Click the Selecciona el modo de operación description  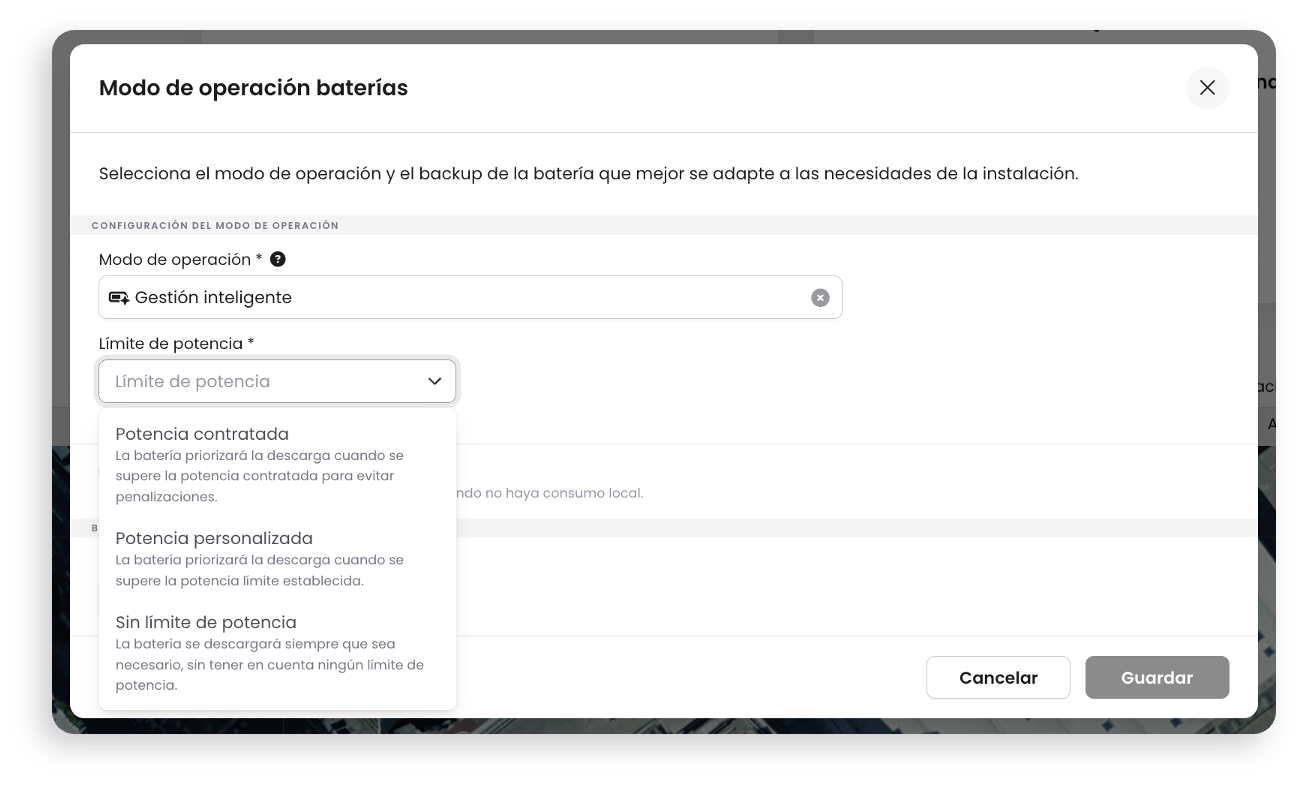[x=588, y=174]
